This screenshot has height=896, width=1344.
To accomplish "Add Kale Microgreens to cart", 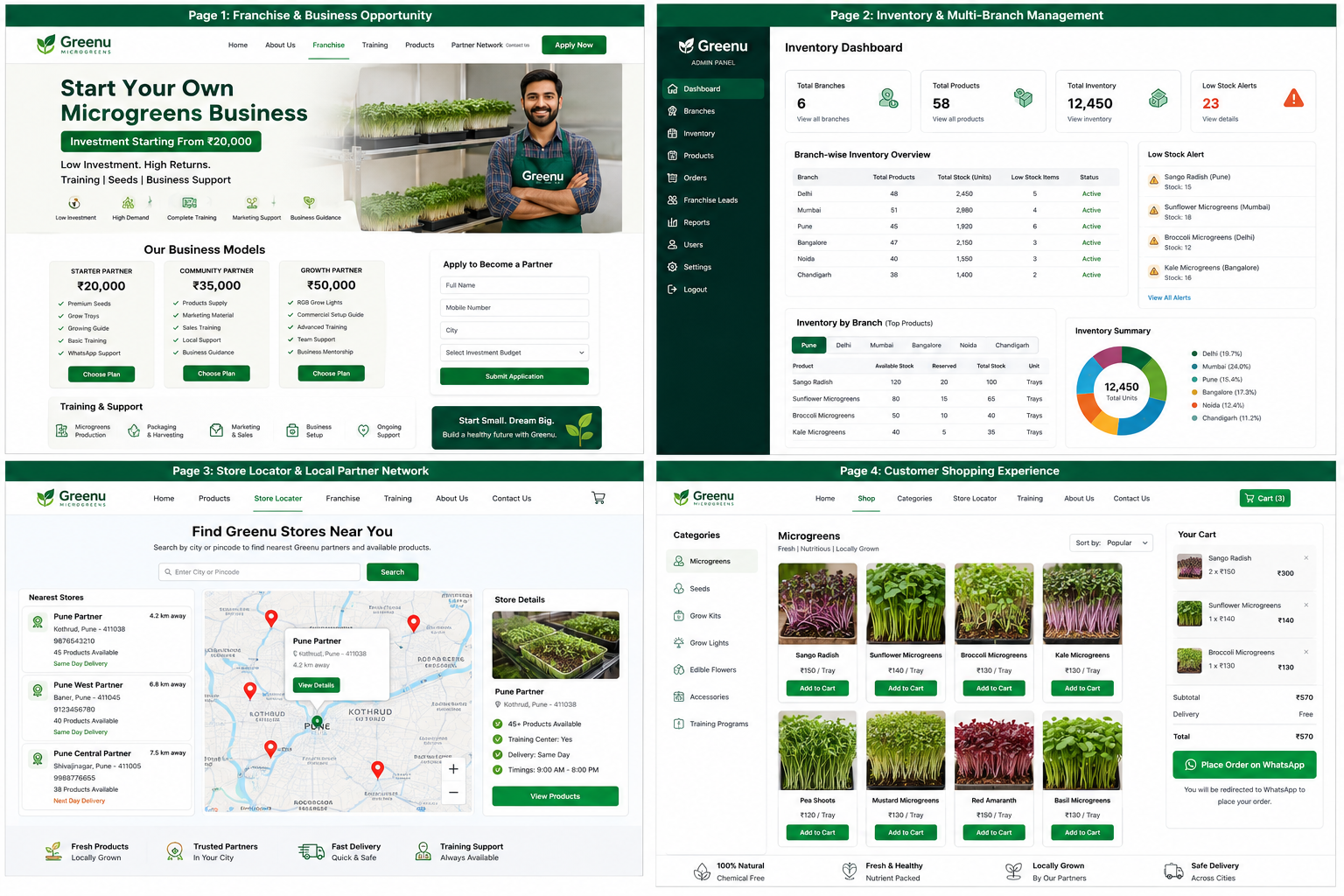I will (1082, 689).
